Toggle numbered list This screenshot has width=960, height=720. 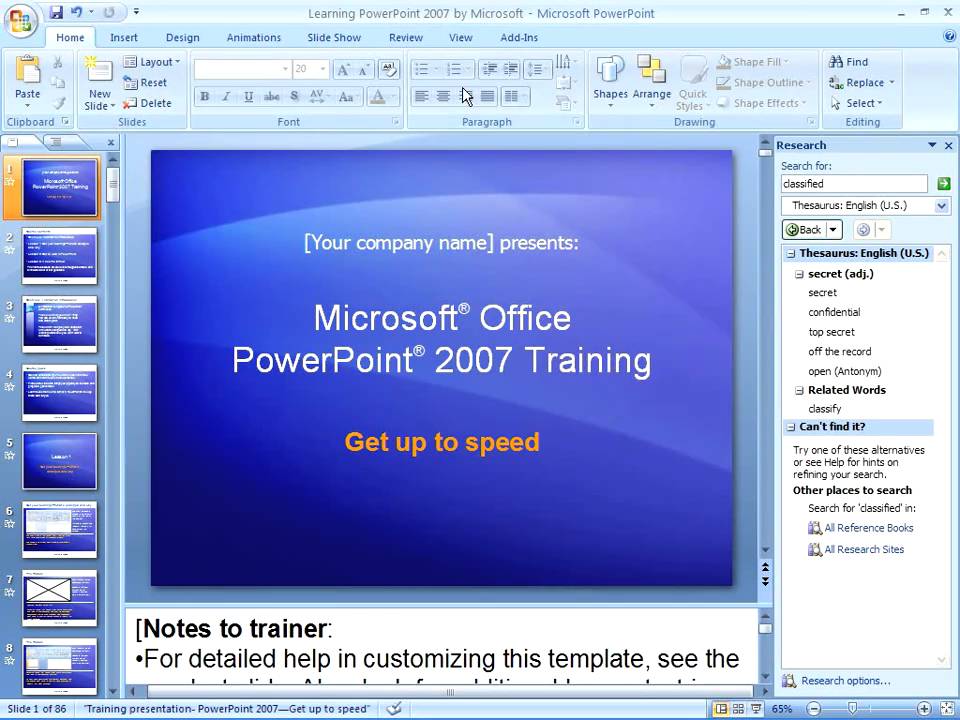[454, 69]
